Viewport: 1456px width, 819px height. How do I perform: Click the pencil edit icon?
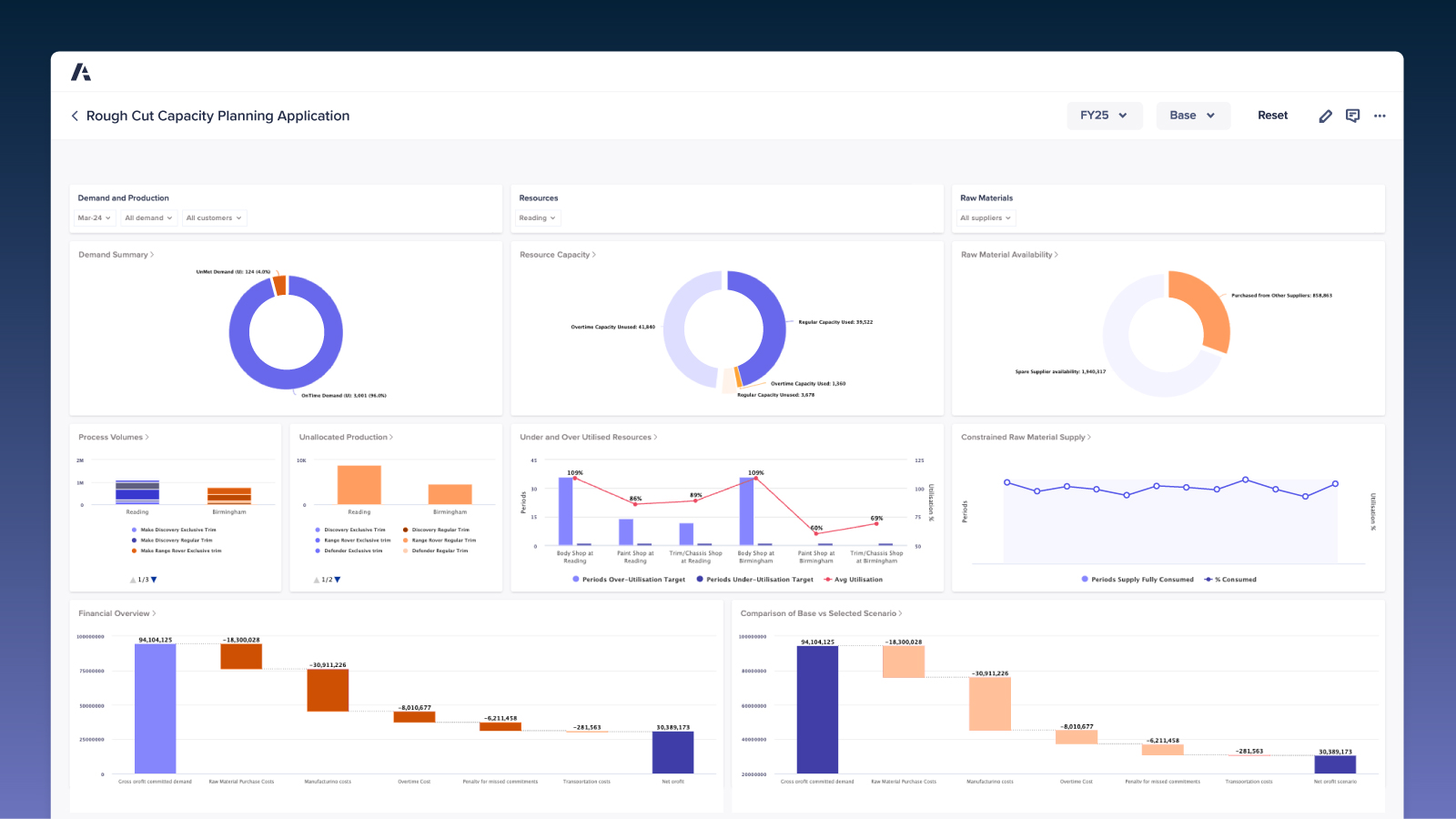point(1325,116)
